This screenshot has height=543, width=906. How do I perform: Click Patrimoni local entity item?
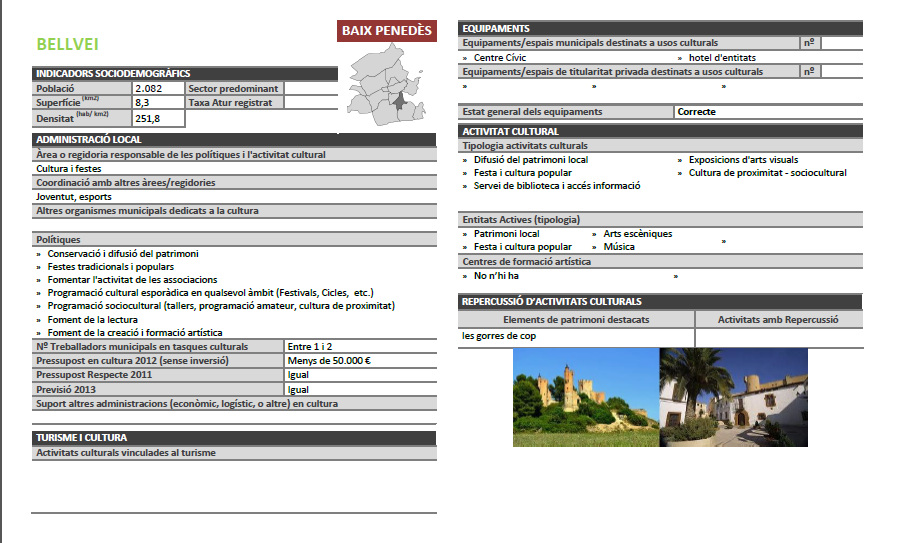pyautogui.click(x=506, y=234)
